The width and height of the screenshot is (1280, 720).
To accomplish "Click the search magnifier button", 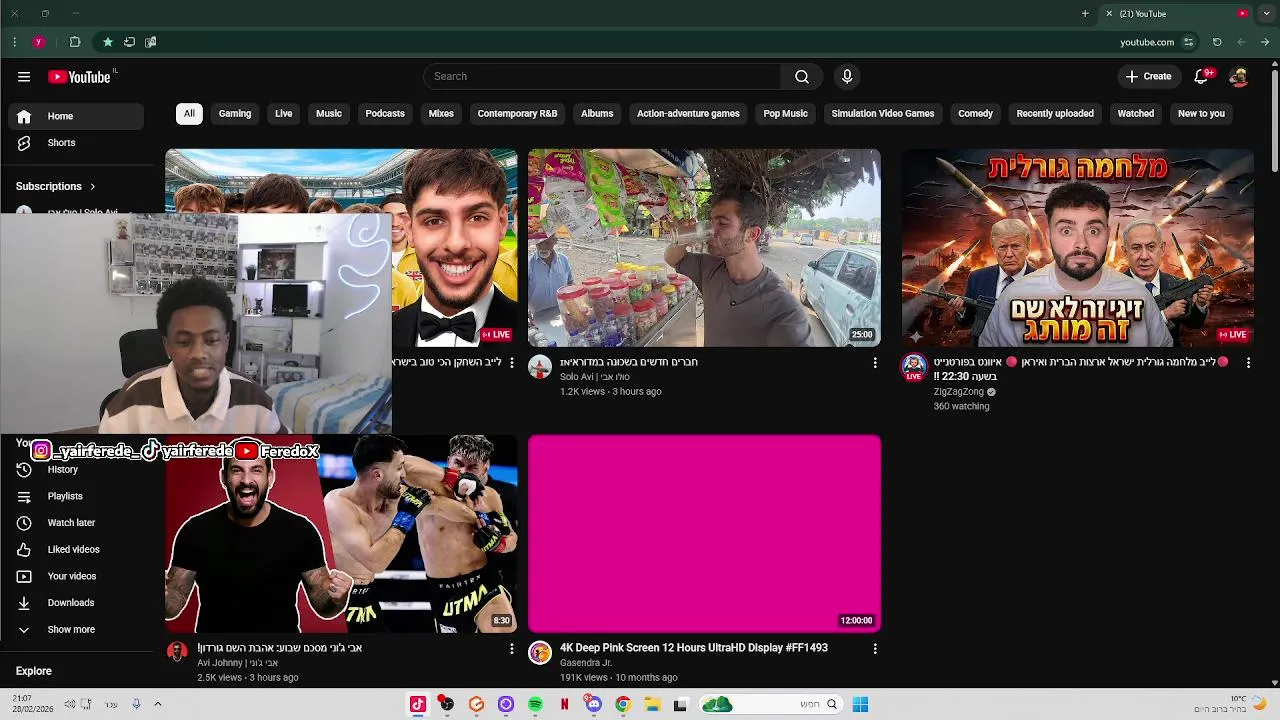I will click(802, 77).
